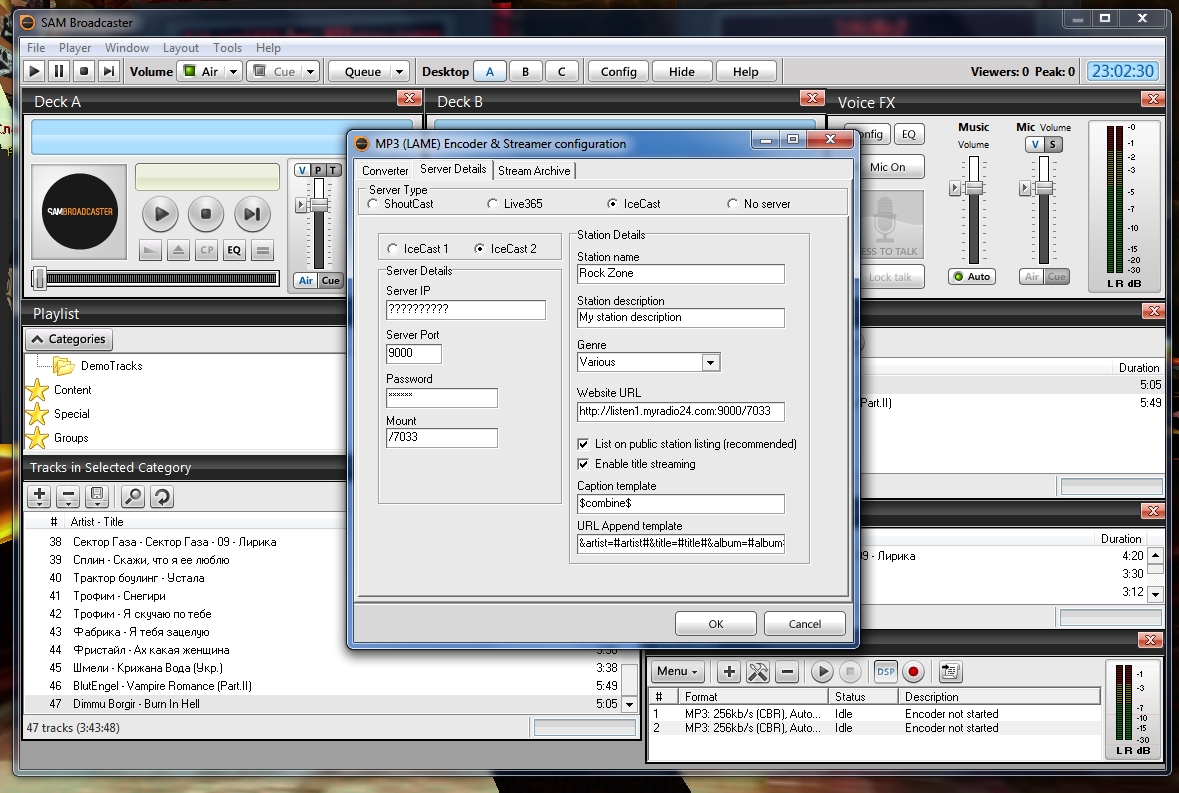Click the Station name field
The image size is (1179, 793).
point(680,274)
